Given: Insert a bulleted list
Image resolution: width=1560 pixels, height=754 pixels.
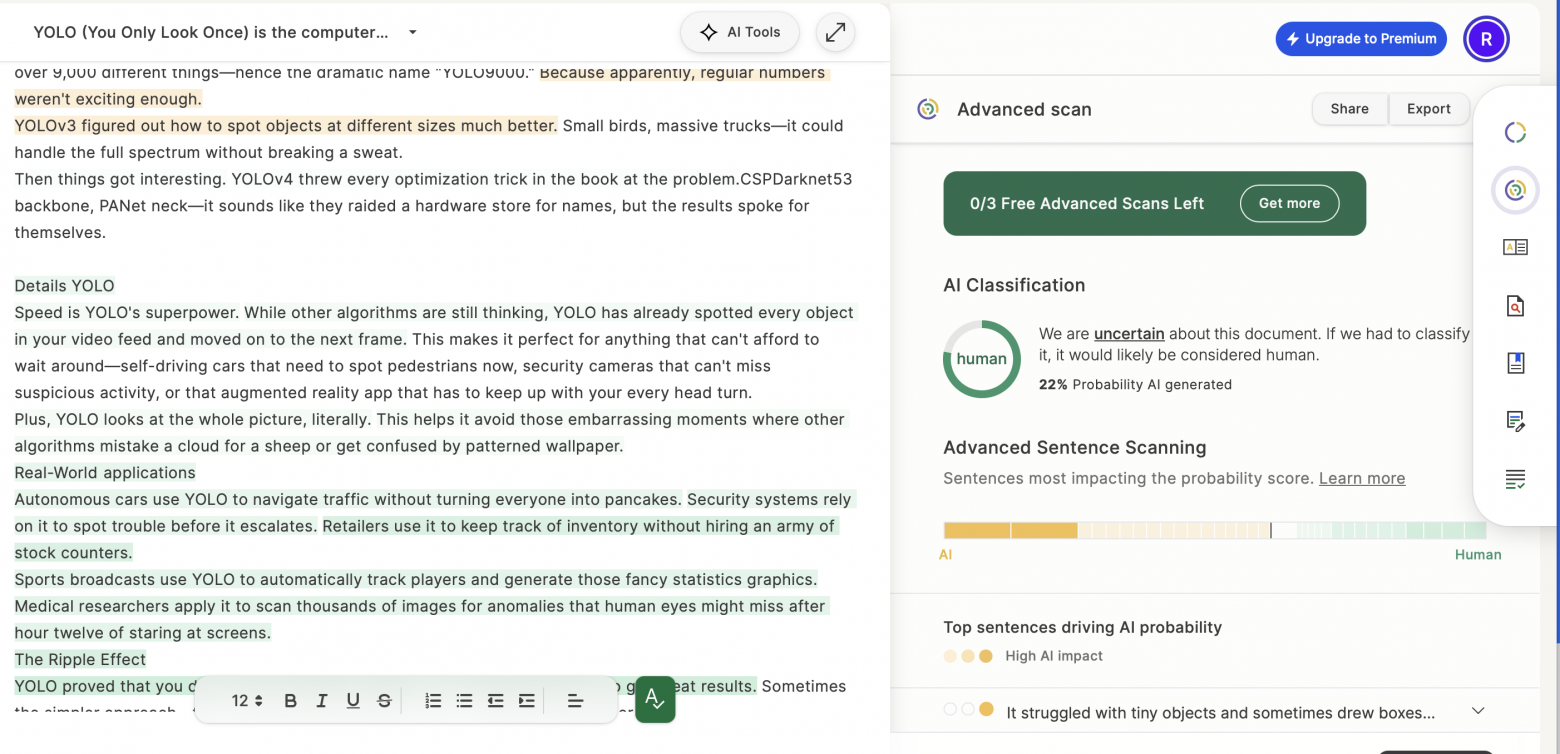Looking at the screenshot, I should click(464, 701).
